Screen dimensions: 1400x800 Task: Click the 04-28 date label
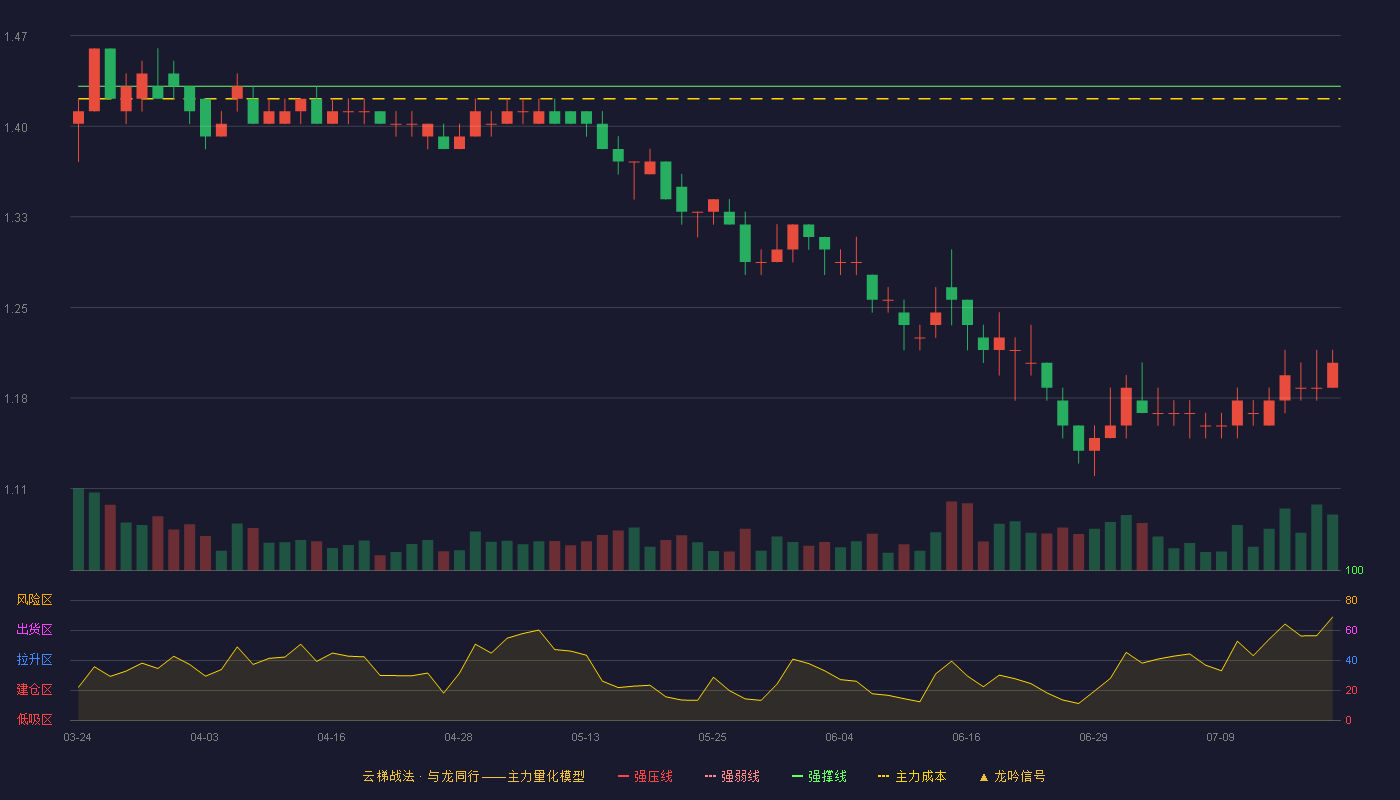pyautogui.click(x=458, y=737)
